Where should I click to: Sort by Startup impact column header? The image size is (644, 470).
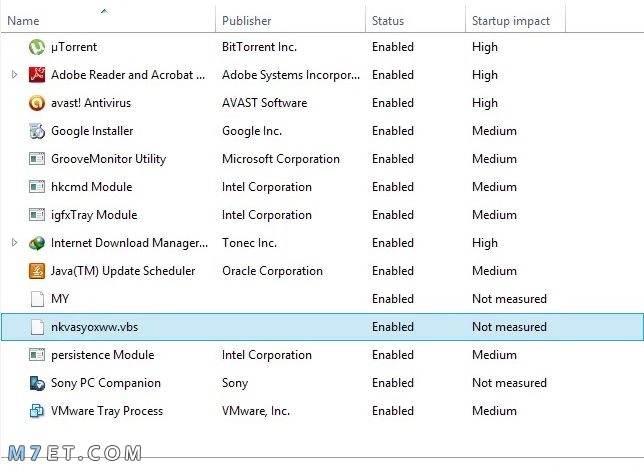coord(515,21)
